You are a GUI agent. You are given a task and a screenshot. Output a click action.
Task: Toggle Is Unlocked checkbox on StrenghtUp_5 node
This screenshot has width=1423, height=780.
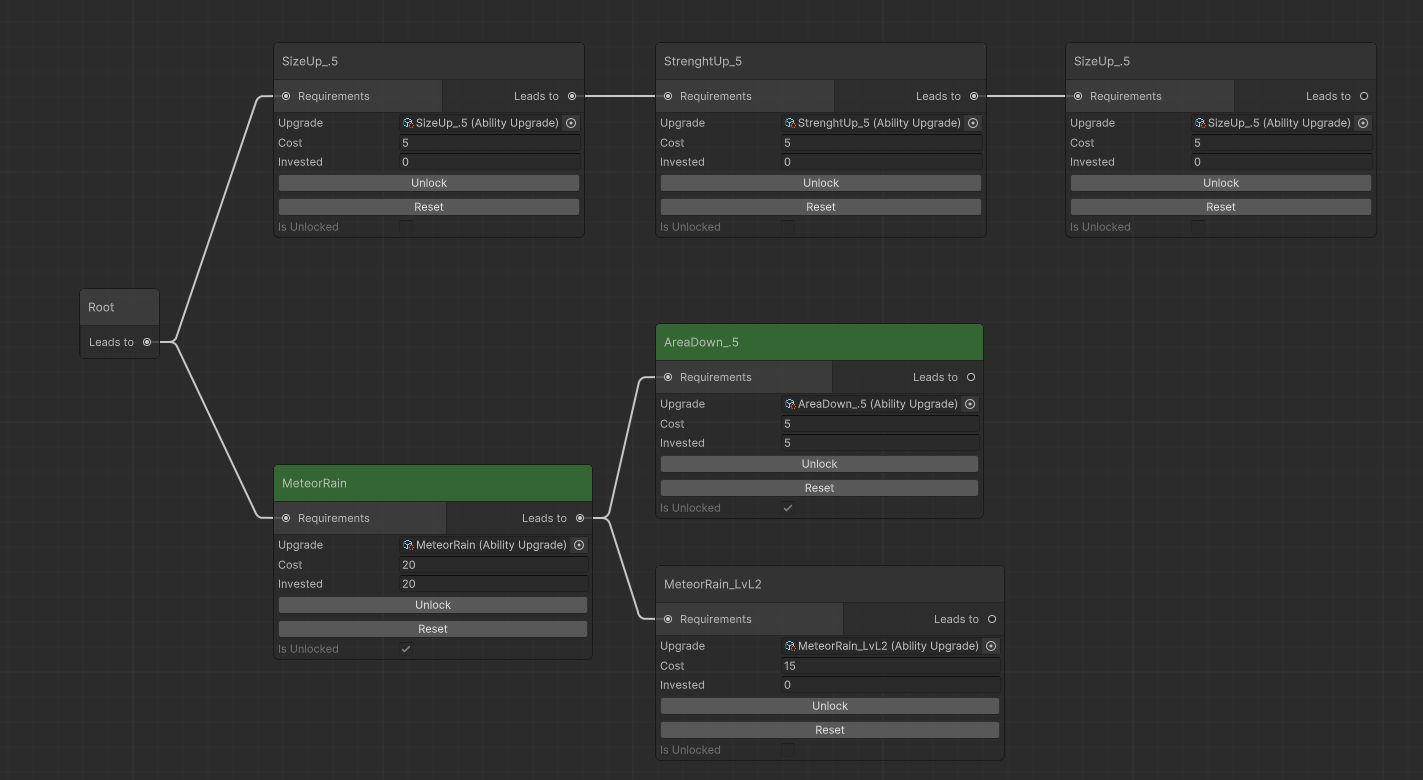click(x=788, y=227)
